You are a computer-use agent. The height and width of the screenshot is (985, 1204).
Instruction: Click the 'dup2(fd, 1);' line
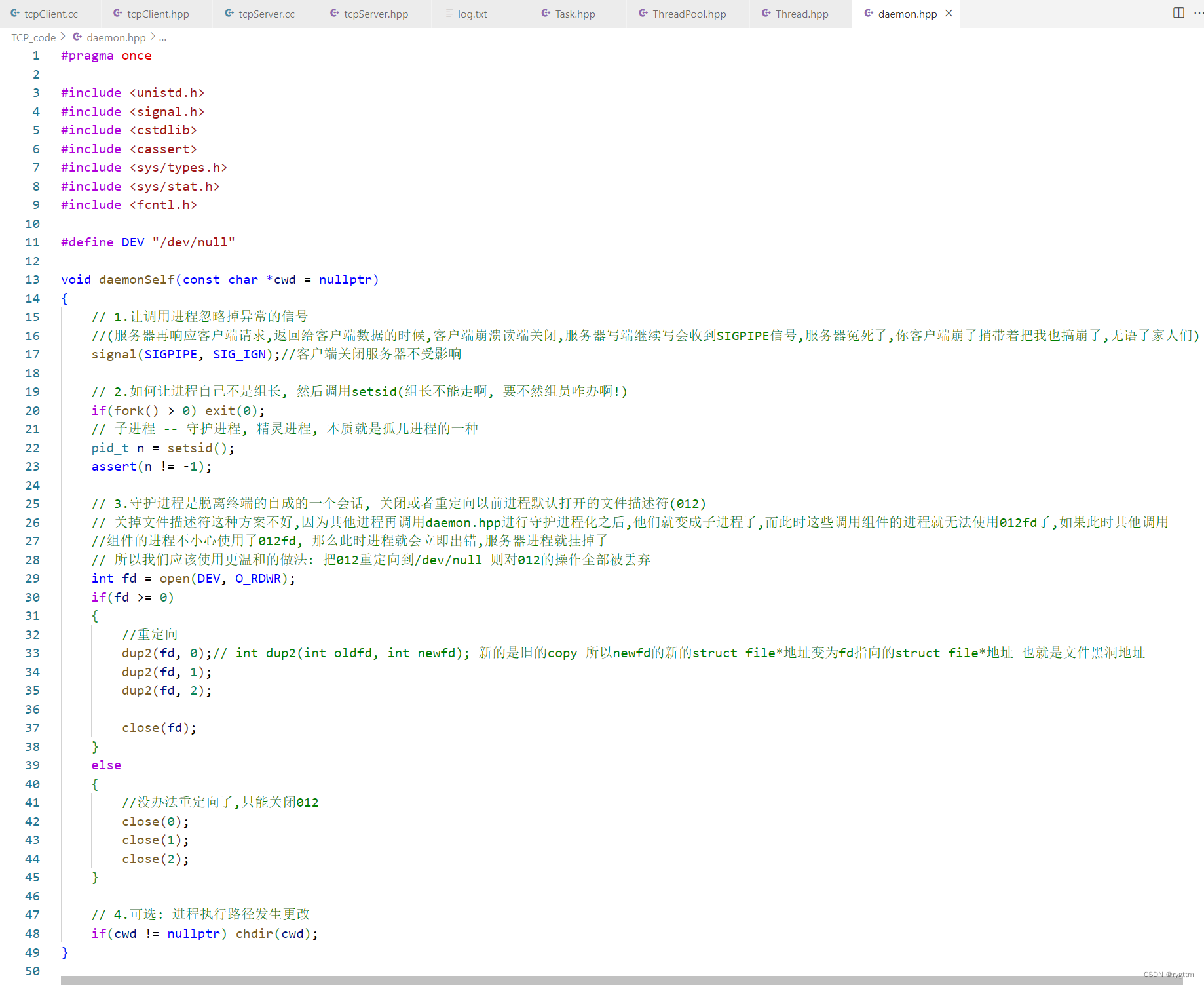click(x=167, y=672)
